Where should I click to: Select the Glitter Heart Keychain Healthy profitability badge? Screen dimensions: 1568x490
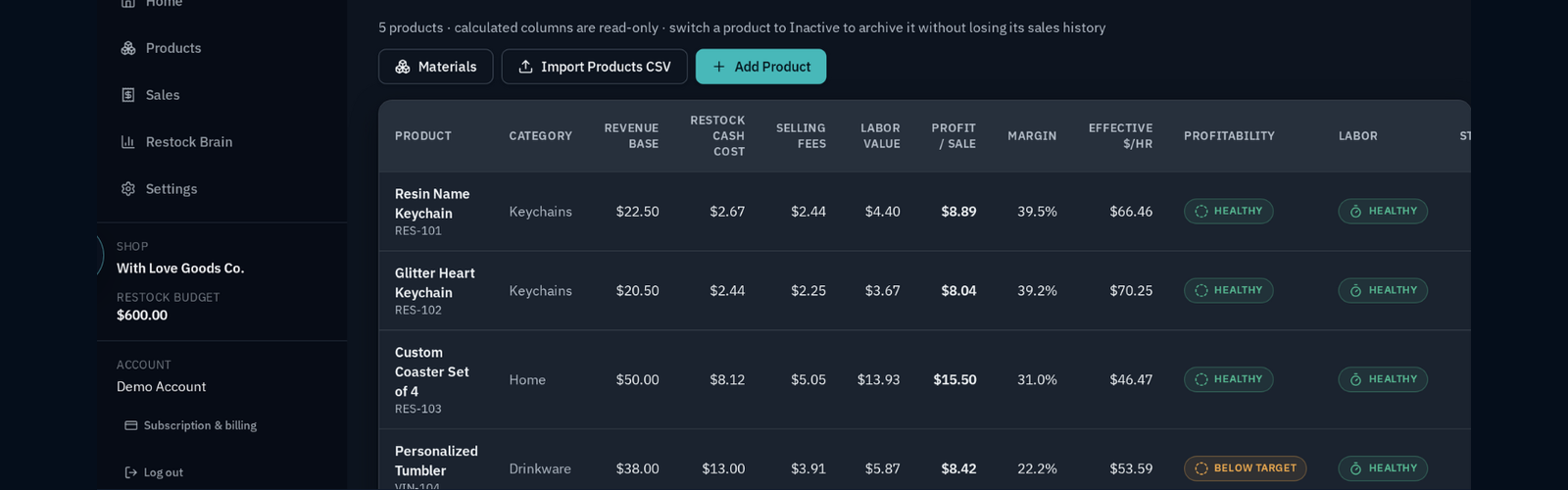point(1228,291)
